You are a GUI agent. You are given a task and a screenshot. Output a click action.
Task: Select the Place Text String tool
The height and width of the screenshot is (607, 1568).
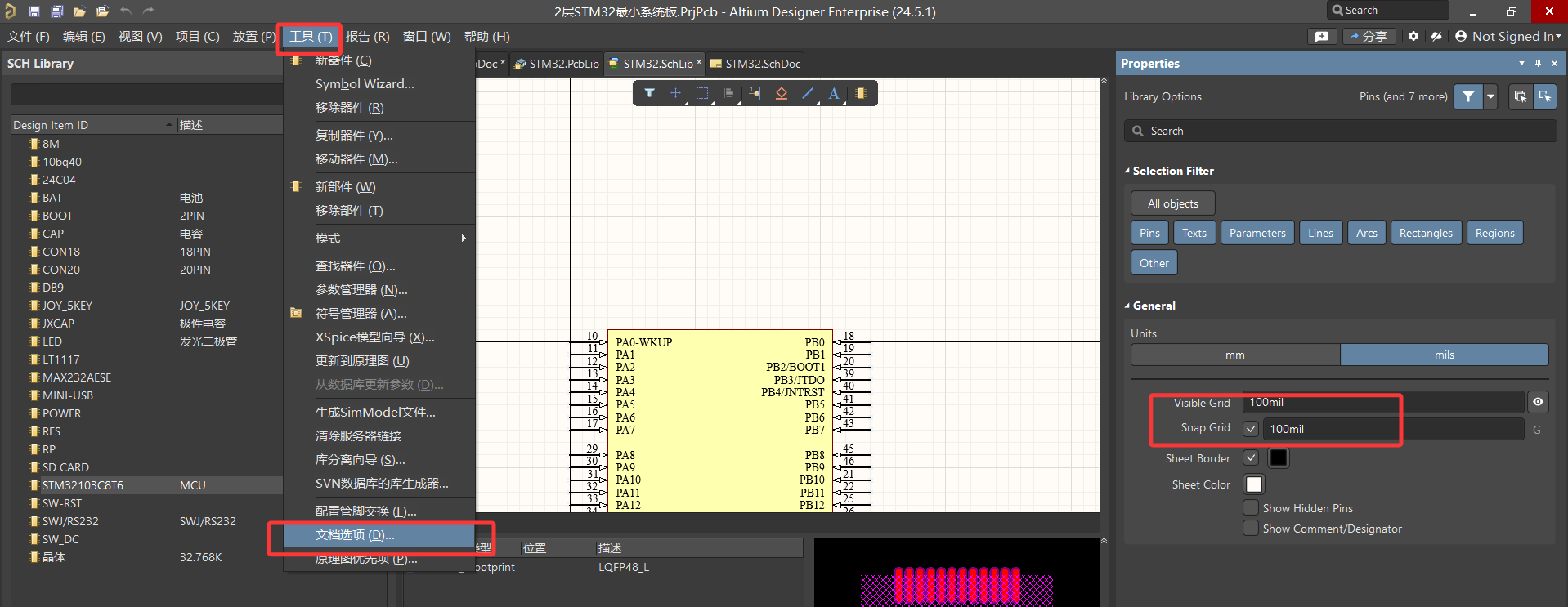click(834, 93)
